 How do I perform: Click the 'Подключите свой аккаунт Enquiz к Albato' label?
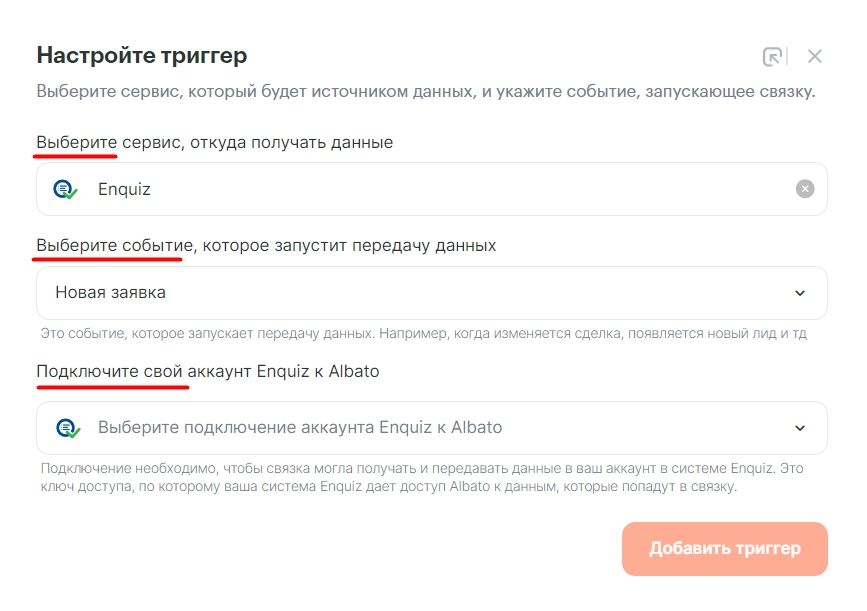208,372
